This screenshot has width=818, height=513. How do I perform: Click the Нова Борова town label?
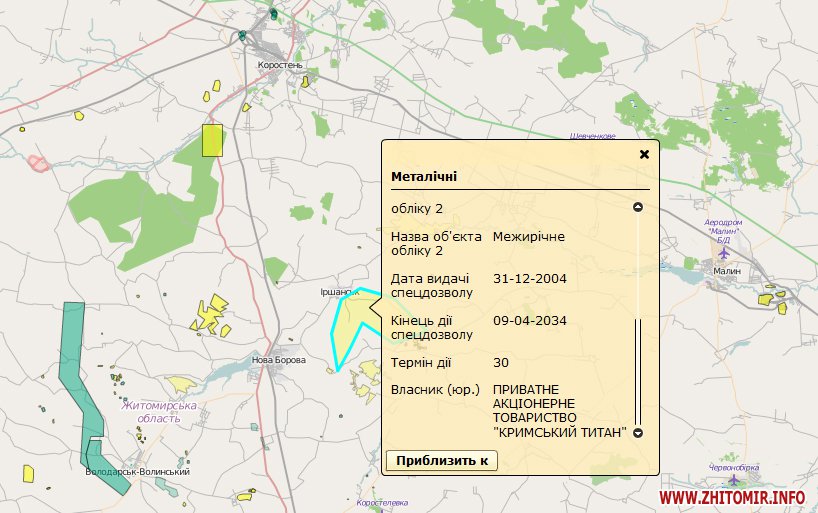pyautogui.click(x=279, y=360)
